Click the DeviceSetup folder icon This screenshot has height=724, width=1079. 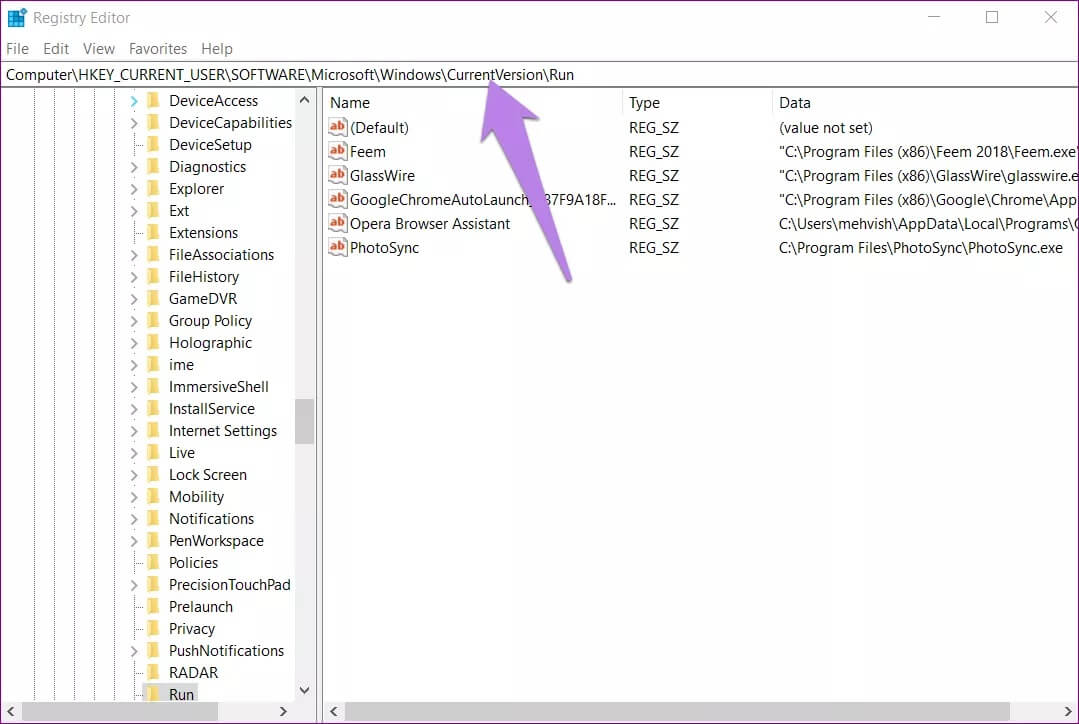point(153,145)
